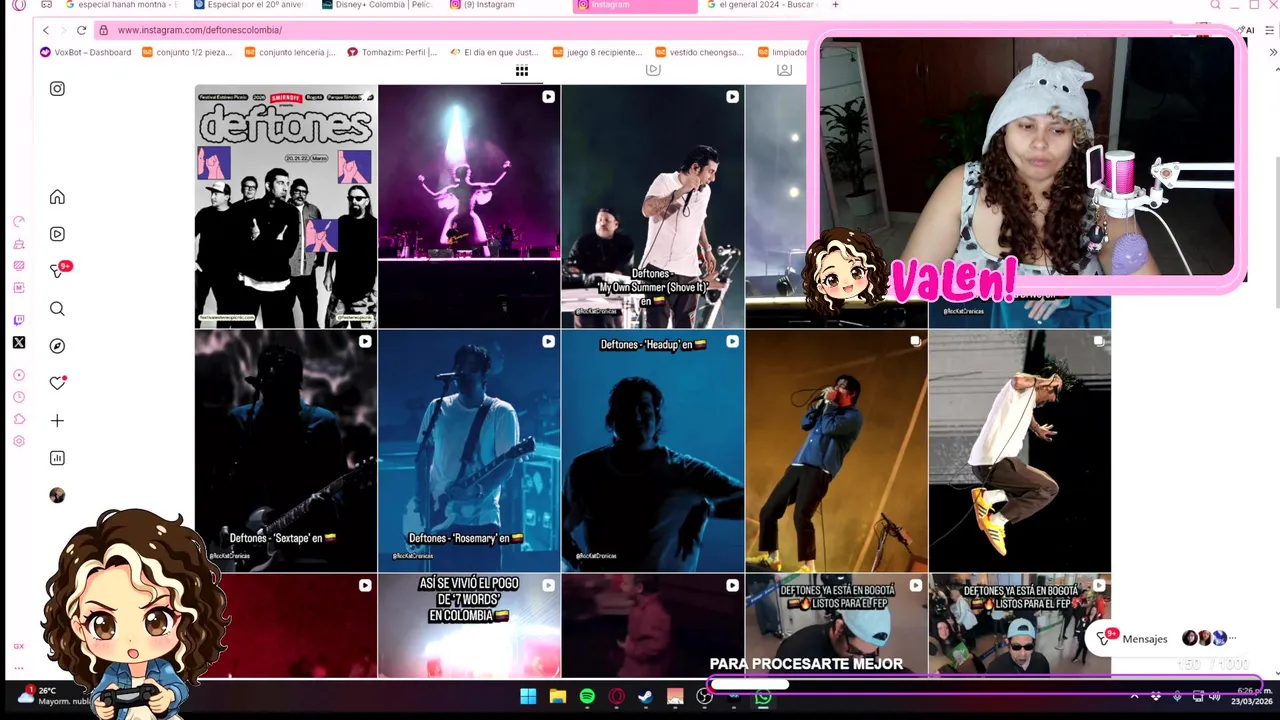Open Opera sidebar history clock icon
1280x720 pixels.
pyautogui.click(x=19, y=397)
